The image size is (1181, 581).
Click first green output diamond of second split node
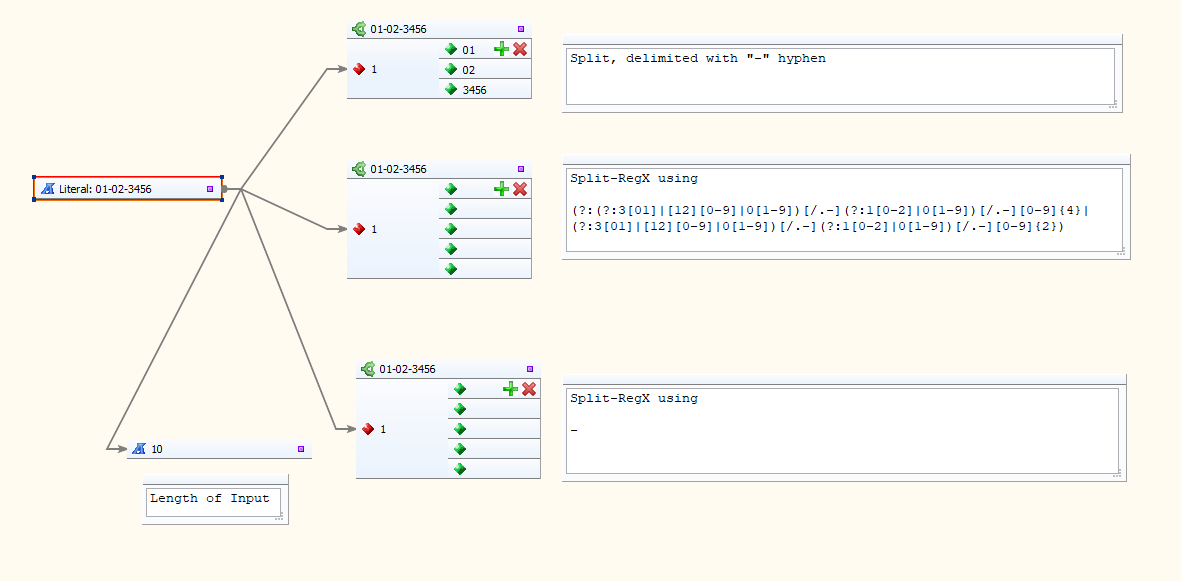click(x=451, y=189)
